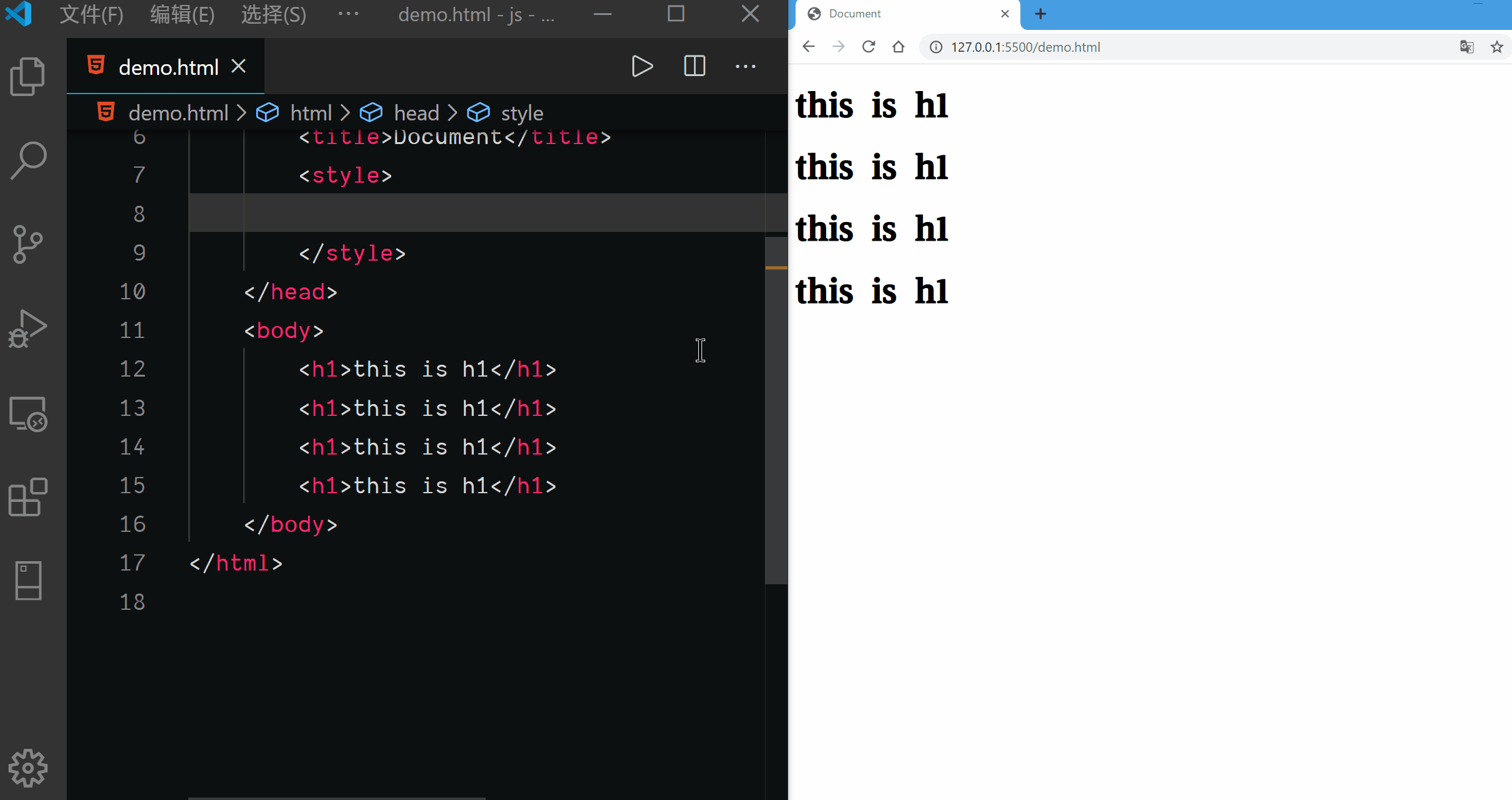Open the Source Control view

click(x=27, y=244)
